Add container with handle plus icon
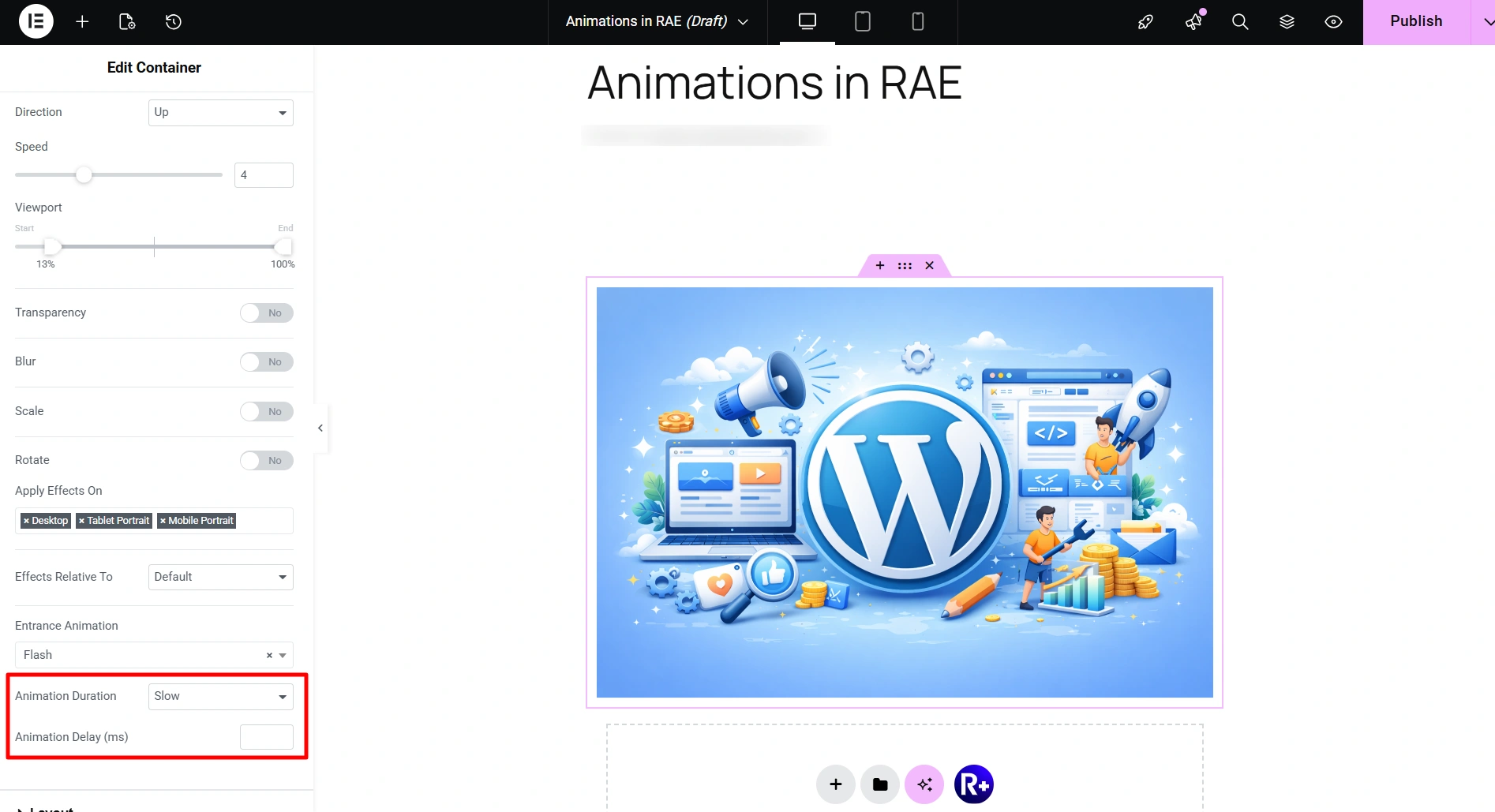 click(x=880, y=266)
